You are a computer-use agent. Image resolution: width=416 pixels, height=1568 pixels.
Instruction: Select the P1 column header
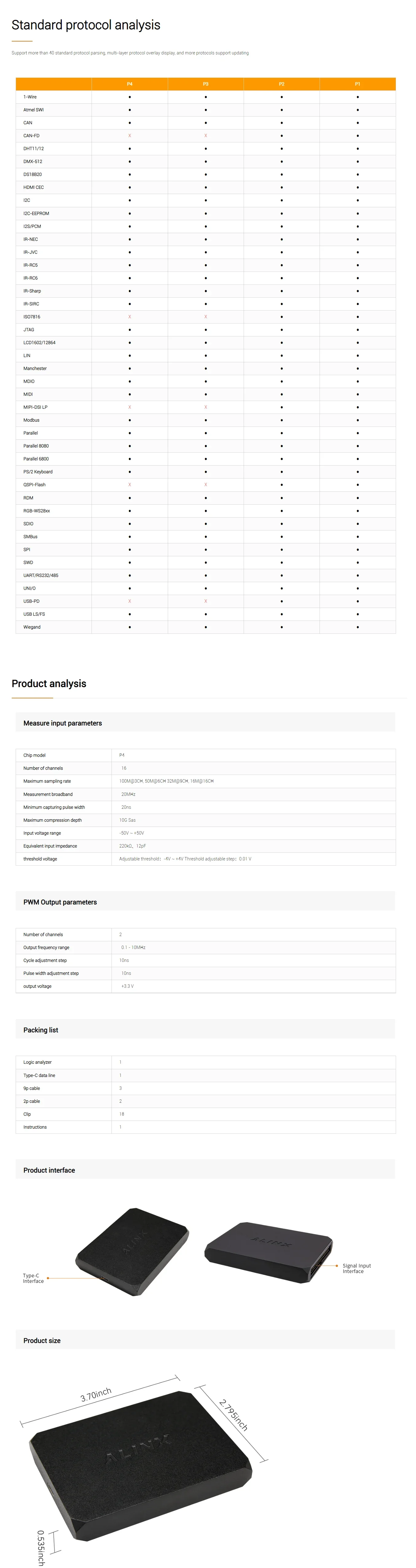tap(358, 84)
